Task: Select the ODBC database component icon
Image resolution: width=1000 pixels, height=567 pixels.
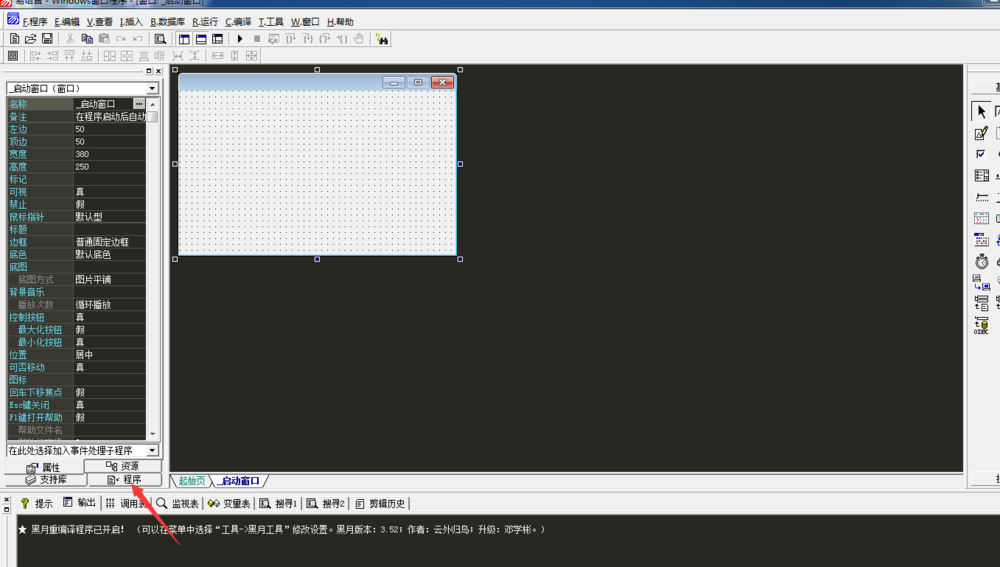Action: [x=981, y=325]
